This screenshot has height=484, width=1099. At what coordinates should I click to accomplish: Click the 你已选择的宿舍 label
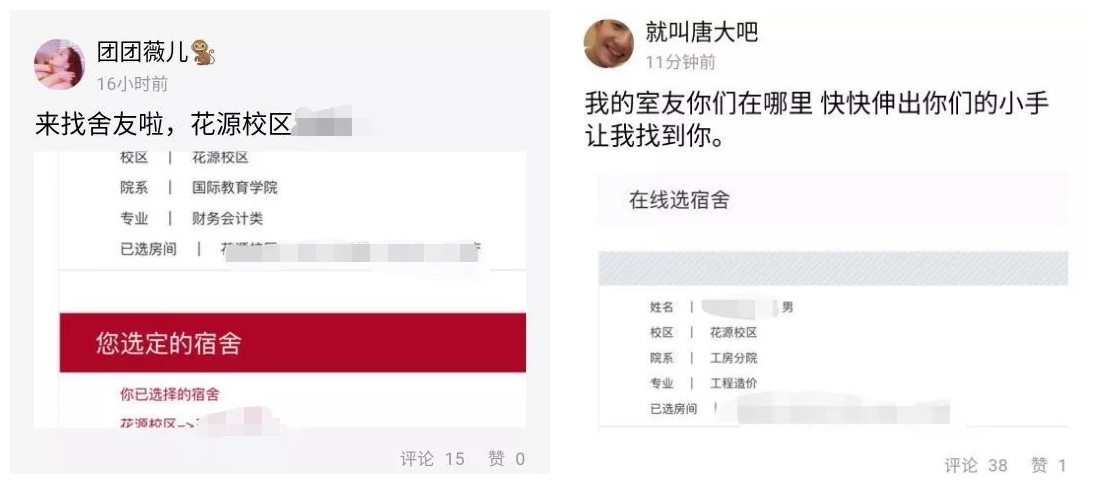point(170,394)
